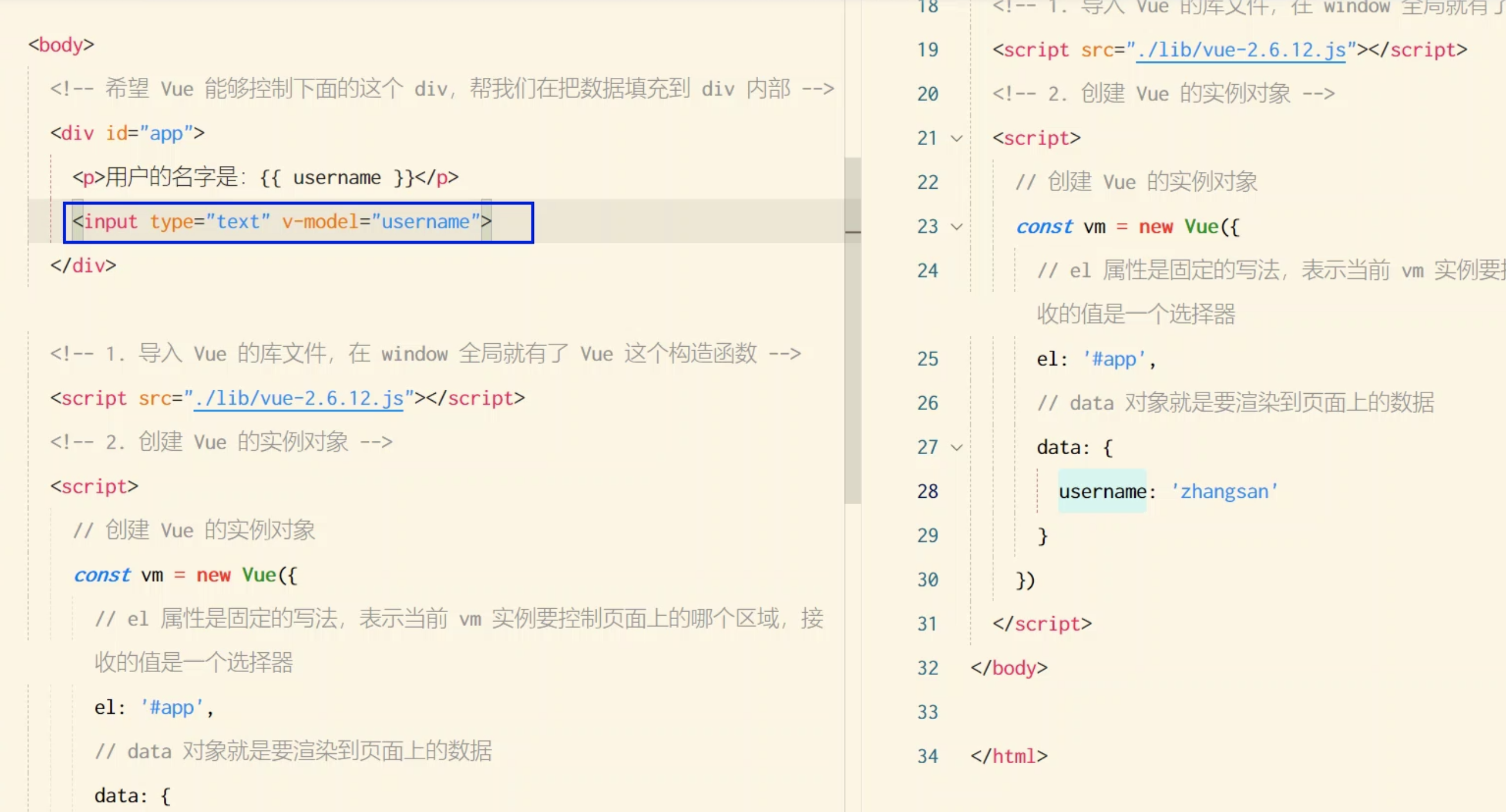1506x812 pixels.
Task: Place cursor in the v-model input line
Action: 281,222
